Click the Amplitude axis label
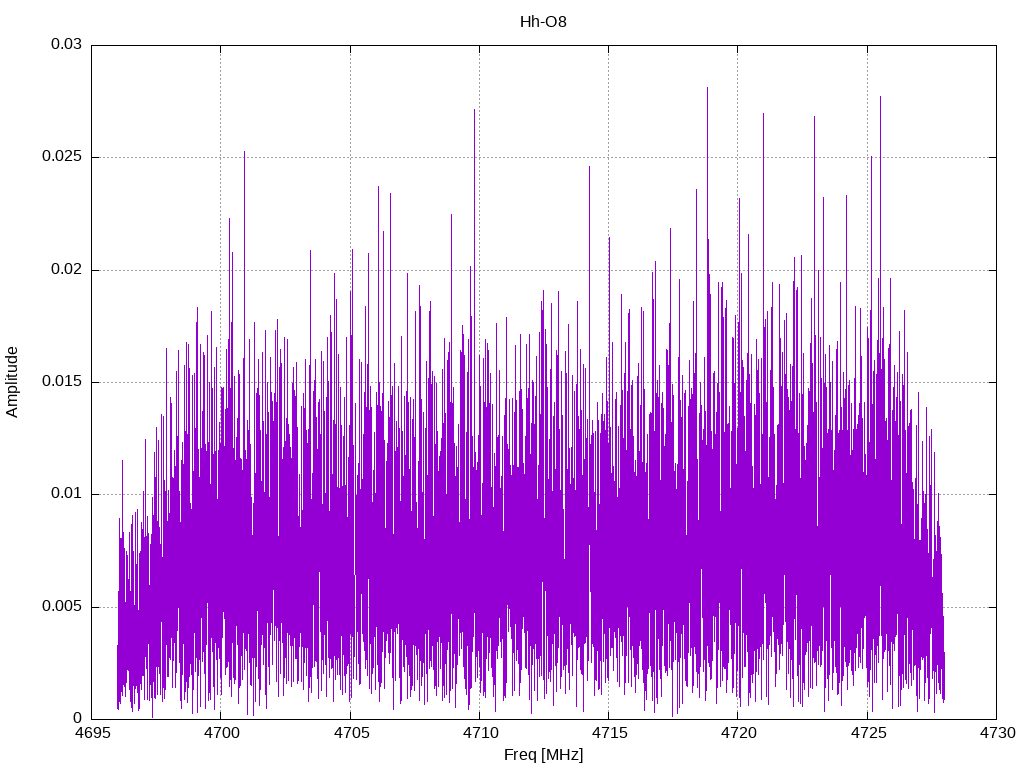 point(12,382)
